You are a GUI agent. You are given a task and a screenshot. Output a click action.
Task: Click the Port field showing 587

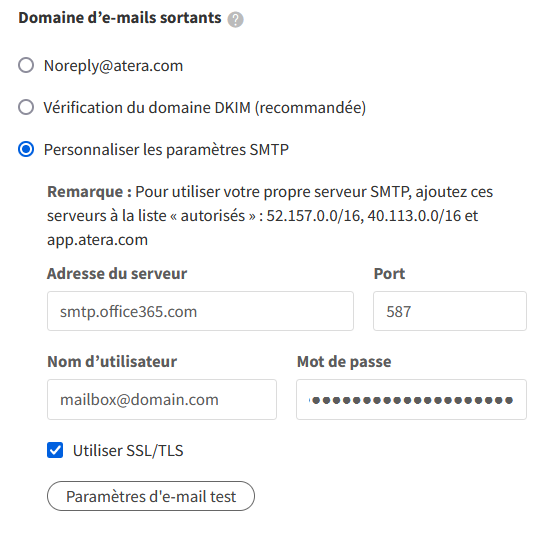[x=450, y=311]
